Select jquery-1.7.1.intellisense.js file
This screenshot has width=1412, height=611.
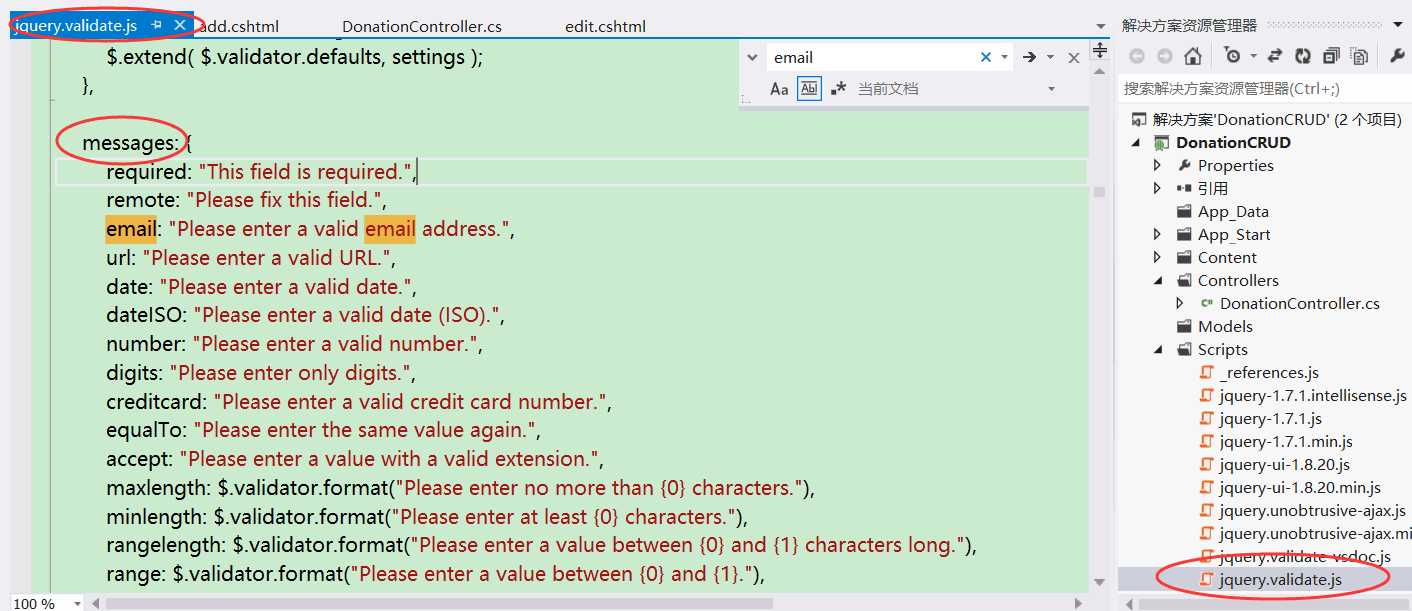tap(1313, 395)
